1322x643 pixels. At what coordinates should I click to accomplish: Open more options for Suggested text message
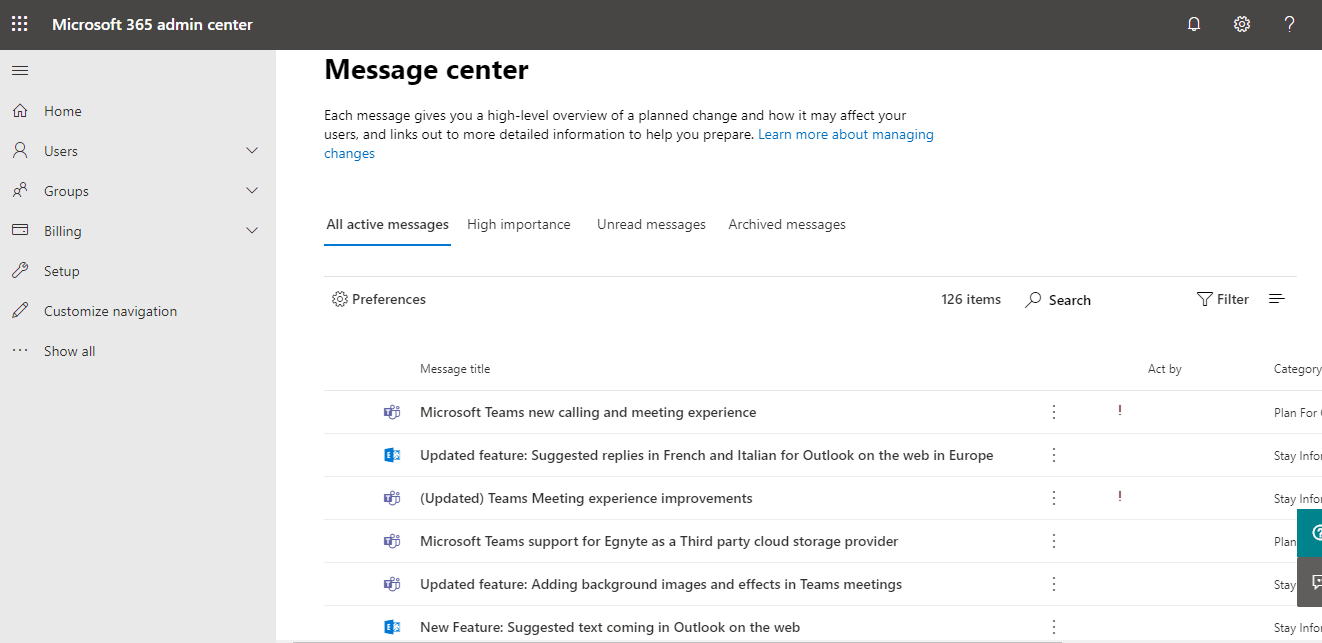(x=1054, y=627)
